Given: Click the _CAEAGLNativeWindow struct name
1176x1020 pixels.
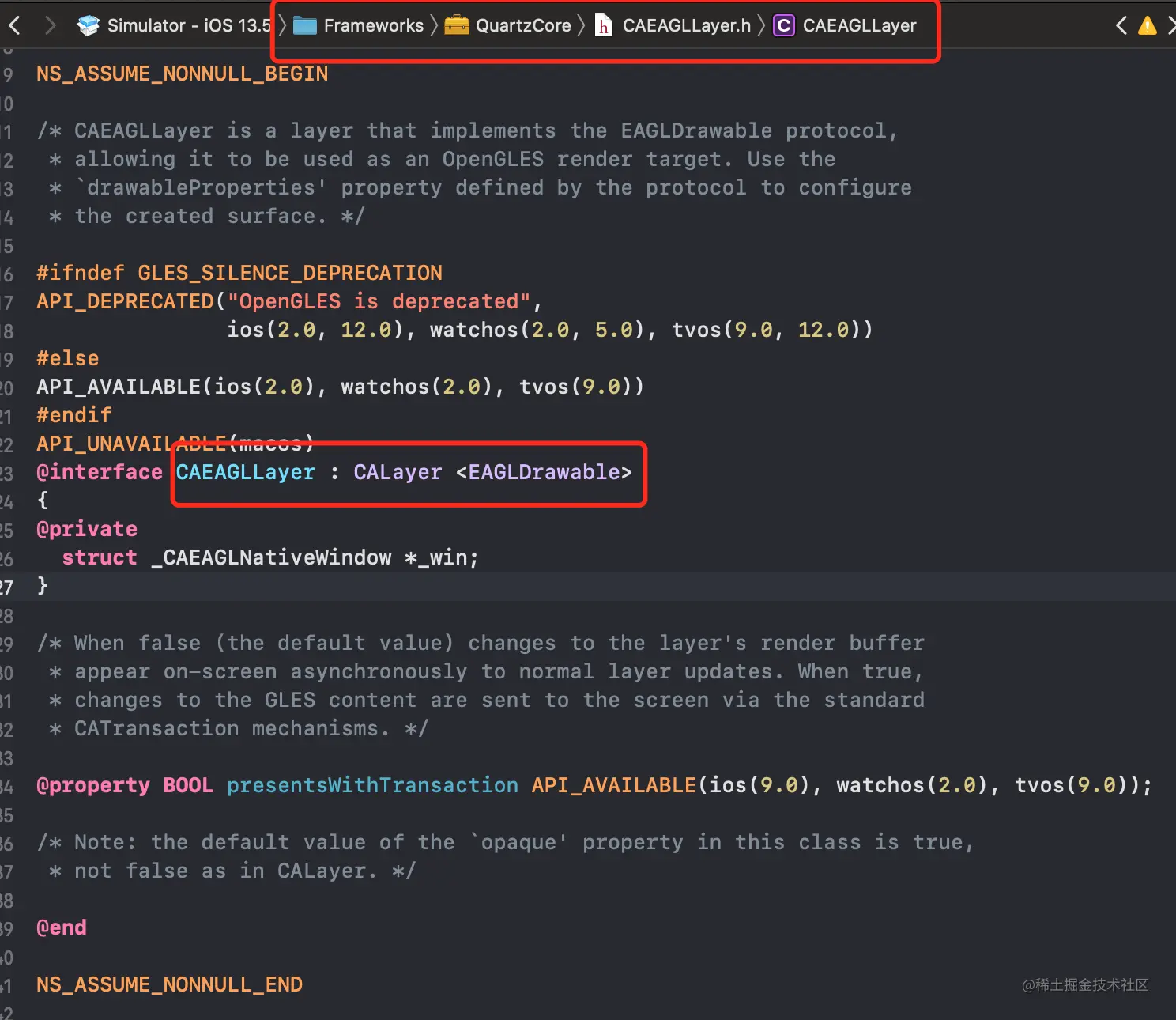Looking at the screenshot, I should pos(271,557).
